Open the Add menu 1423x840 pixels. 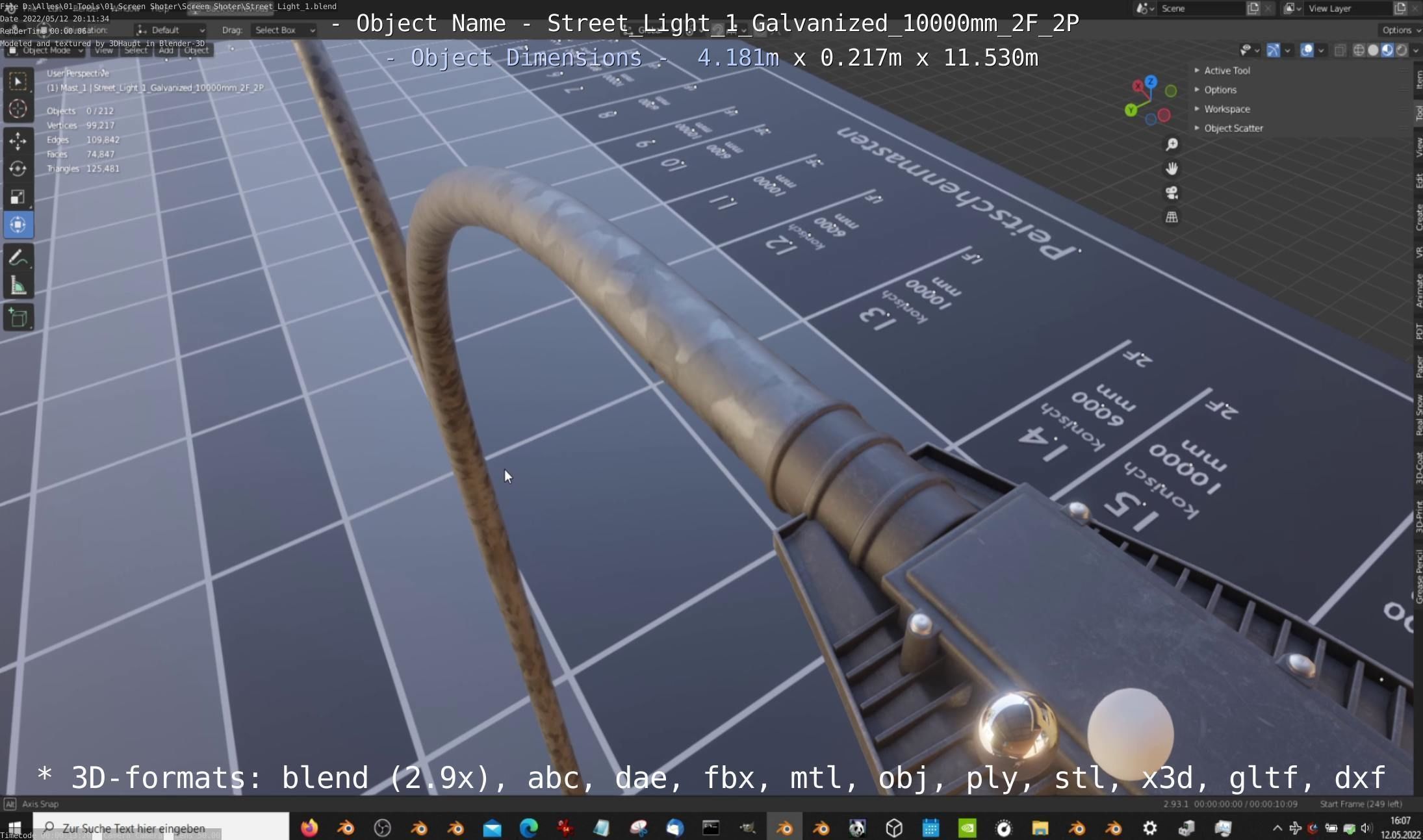click(166, 50)
